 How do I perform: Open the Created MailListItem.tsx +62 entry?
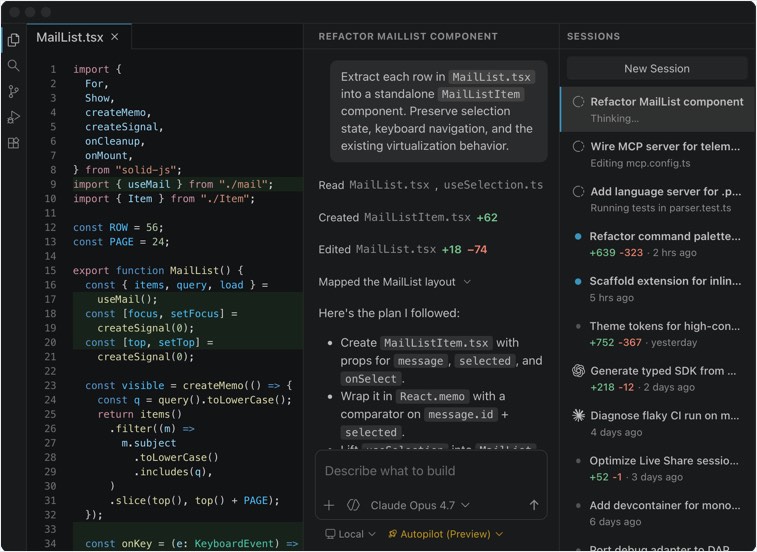tap(408, 217)
